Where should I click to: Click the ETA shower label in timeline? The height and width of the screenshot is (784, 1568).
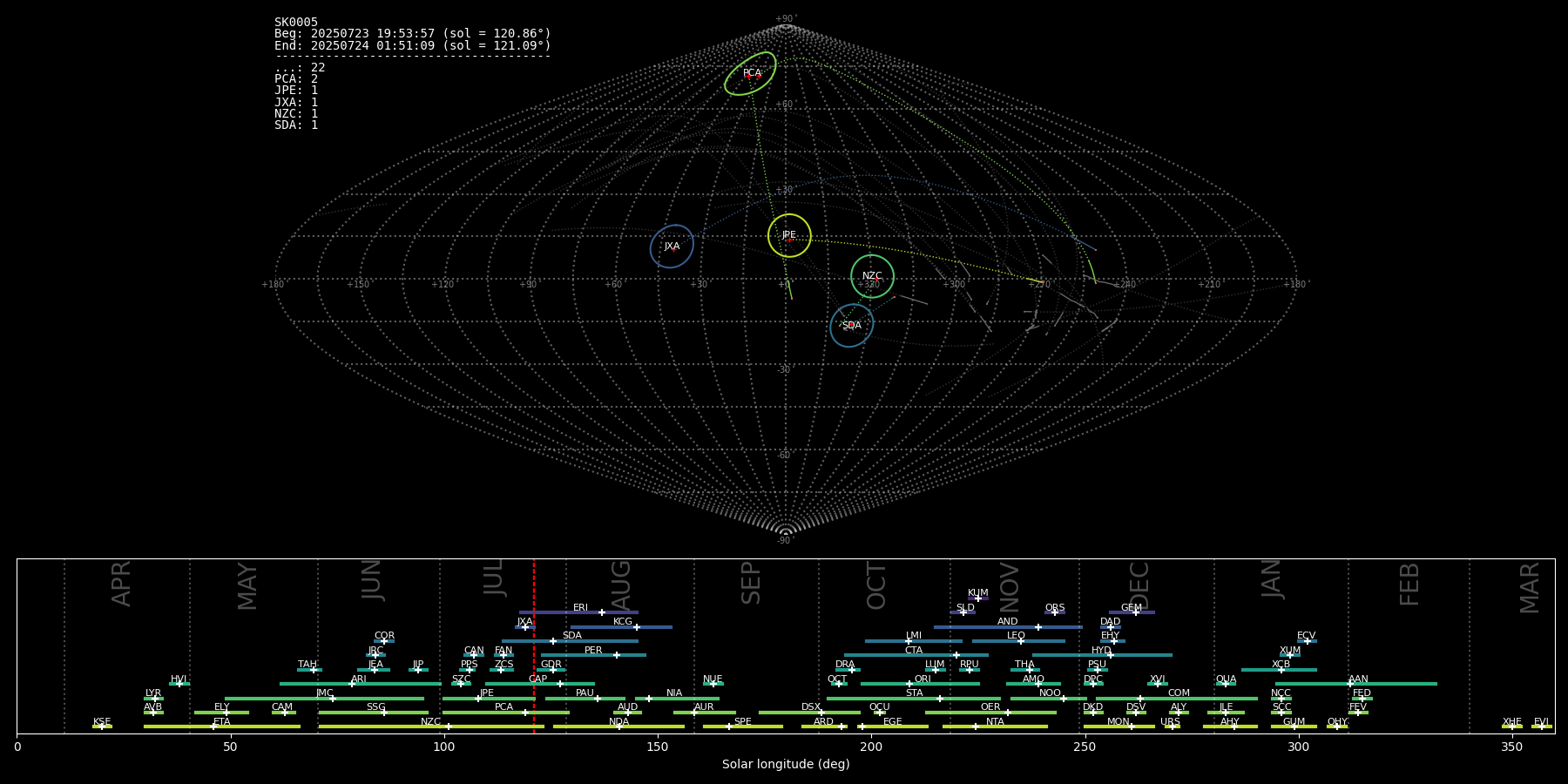(222, 722)
